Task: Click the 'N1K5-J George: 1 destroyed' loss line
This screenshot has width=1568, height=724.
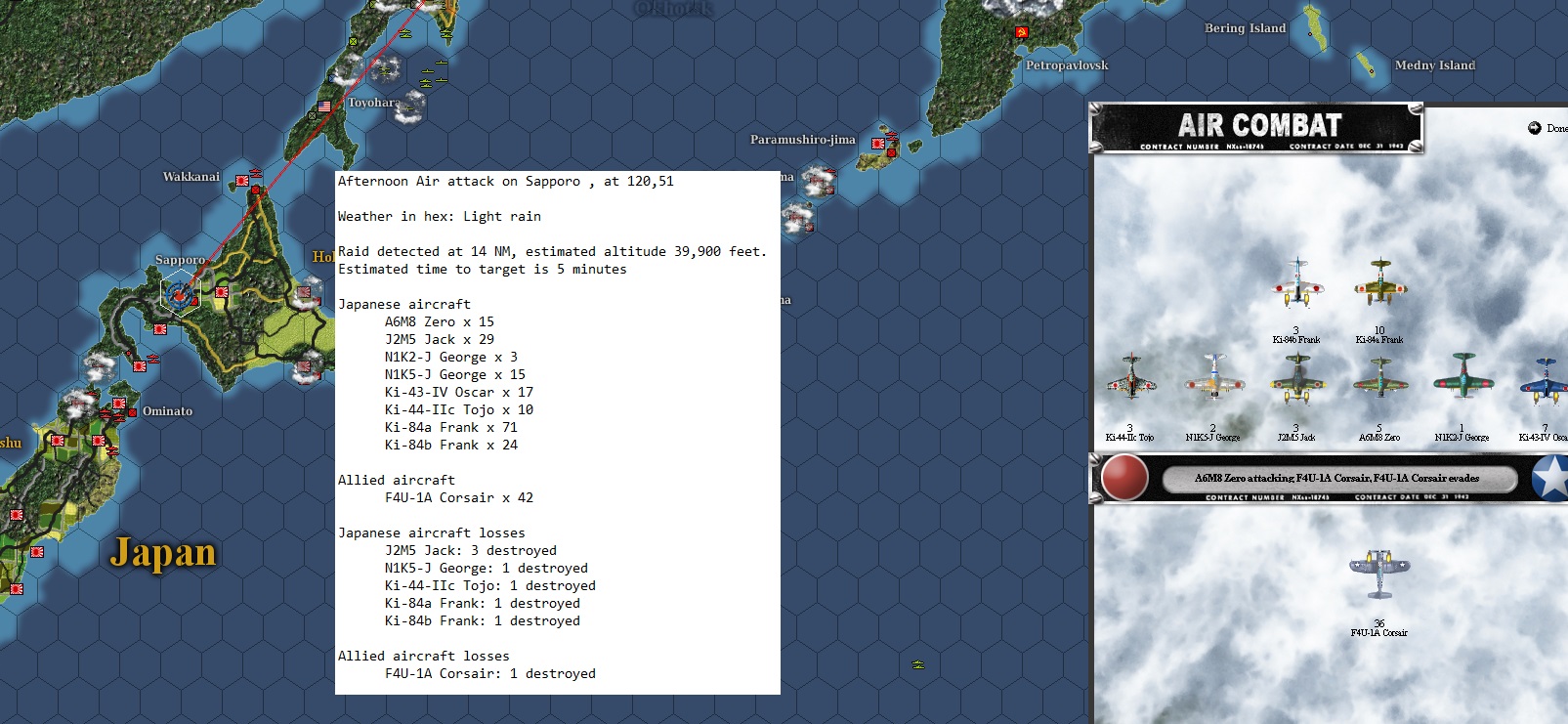Action: [487, 568]
